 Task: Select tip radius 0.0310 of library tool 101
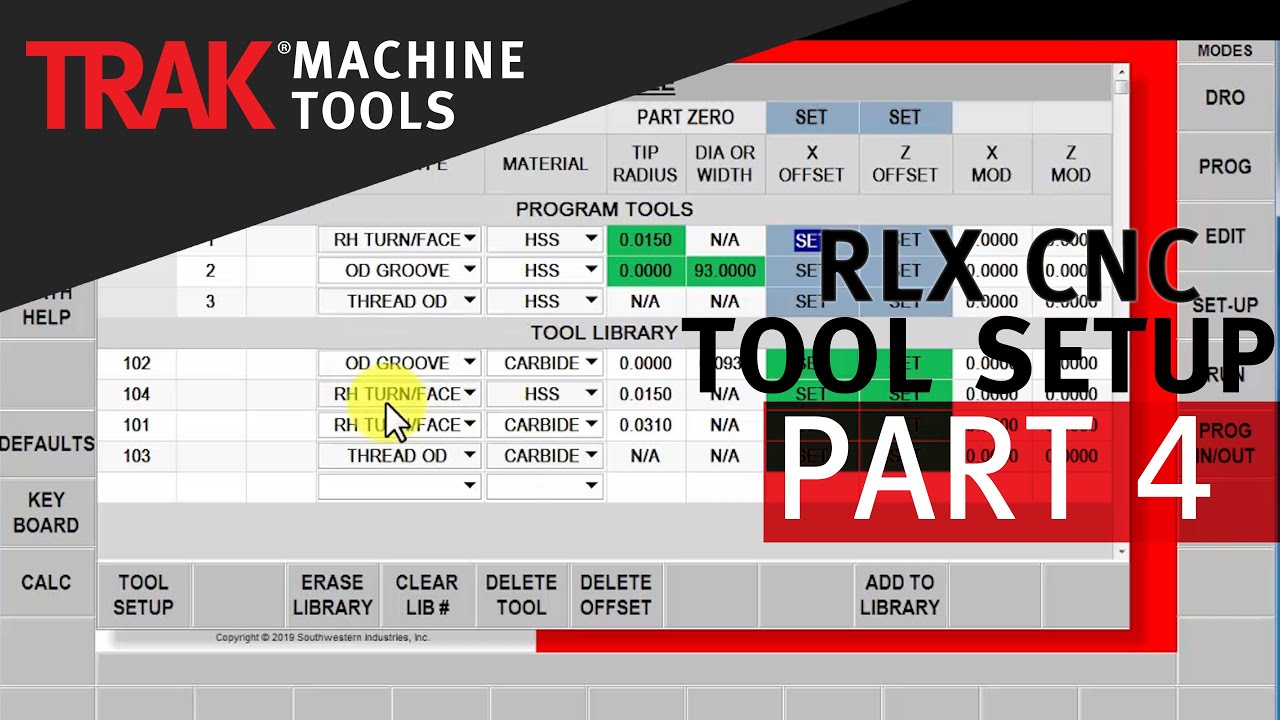click(645, 424)
